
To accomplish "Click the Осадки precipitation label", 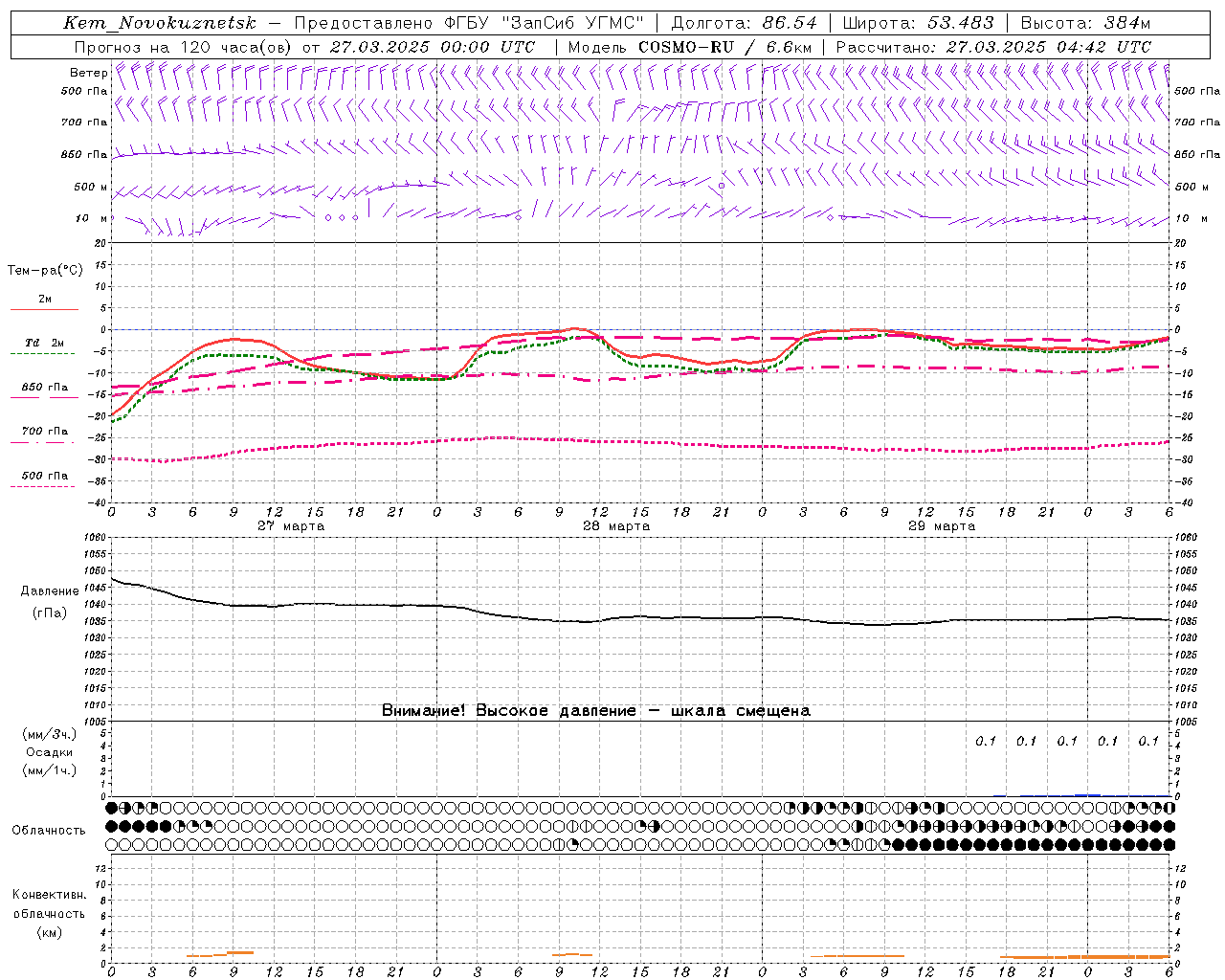I will (x=50, y=752).
